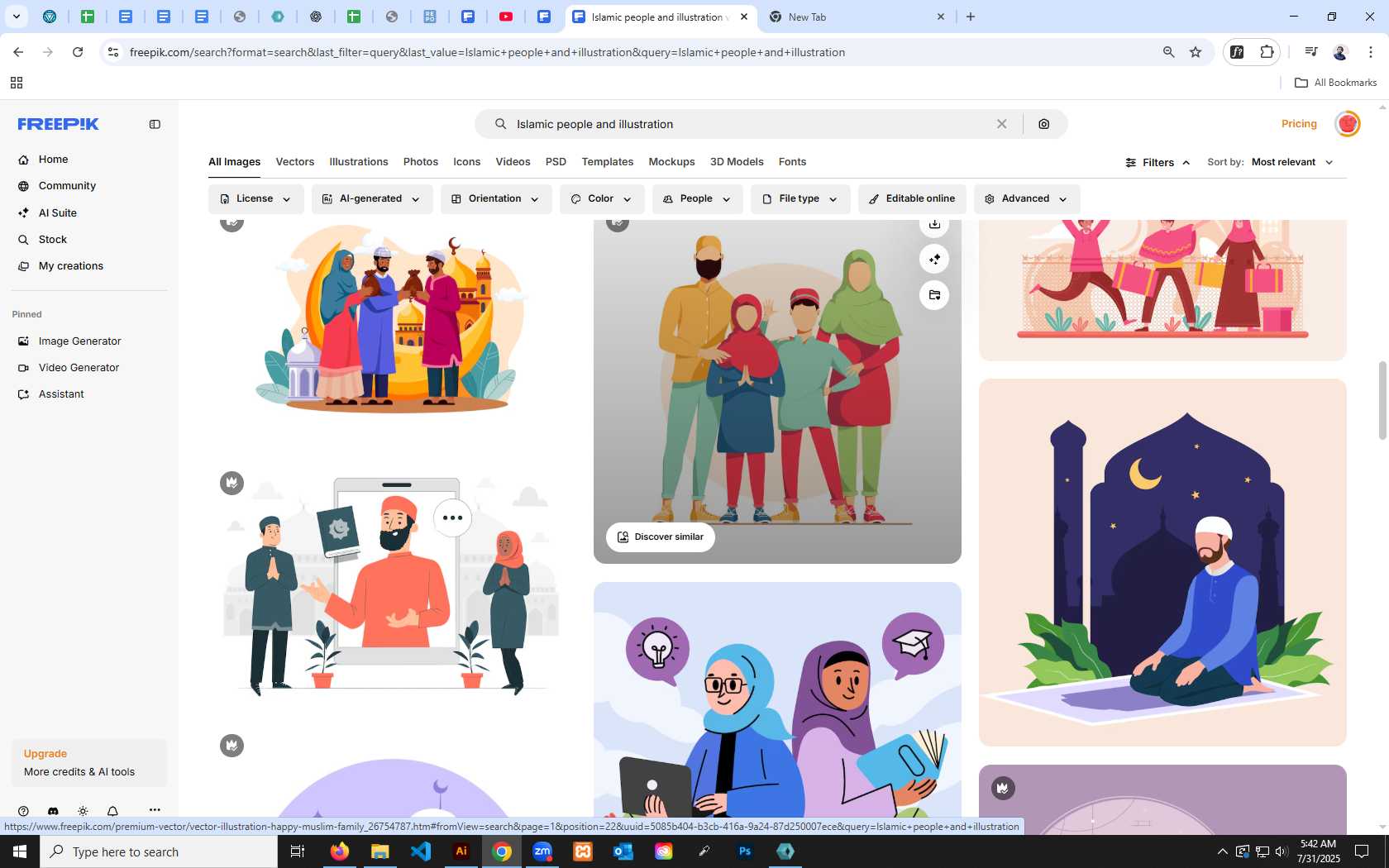Image resolution: width=1389 pixels, height=868 pixels.
Task: Click Discover similar button
Action: [x=661, y=537]
